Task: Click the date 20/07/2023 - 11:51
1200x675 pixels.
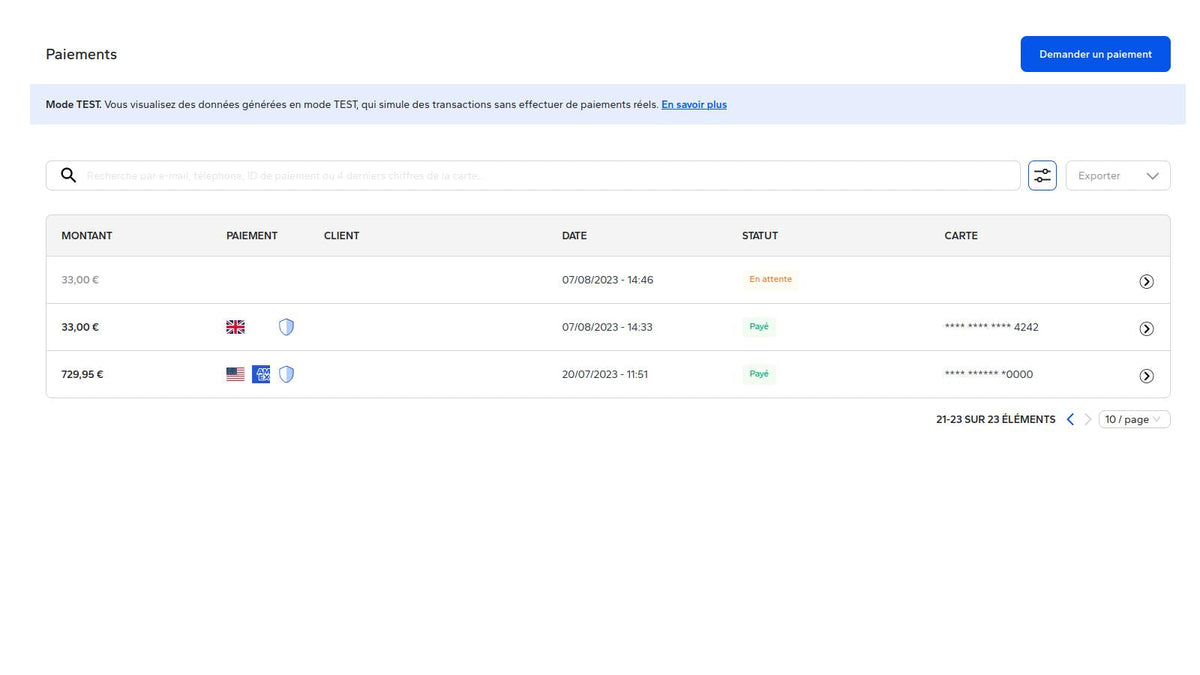Action: click(x=605, y=374)
